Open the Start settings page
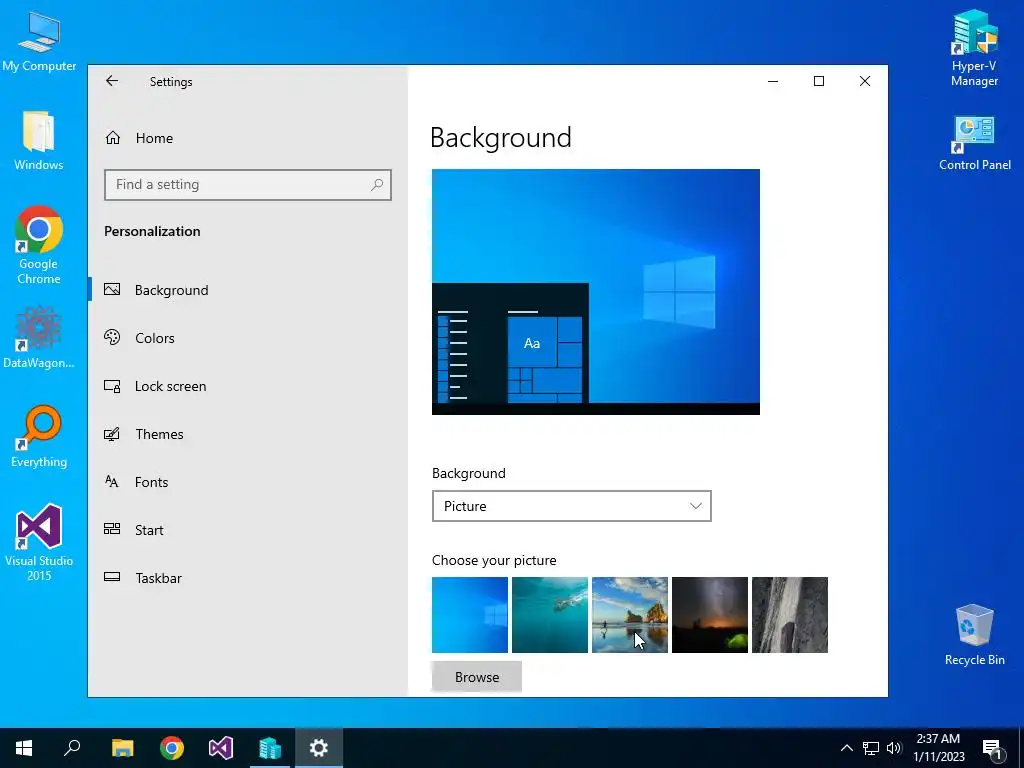This screenshot has height=768, width=1024. 248,530
